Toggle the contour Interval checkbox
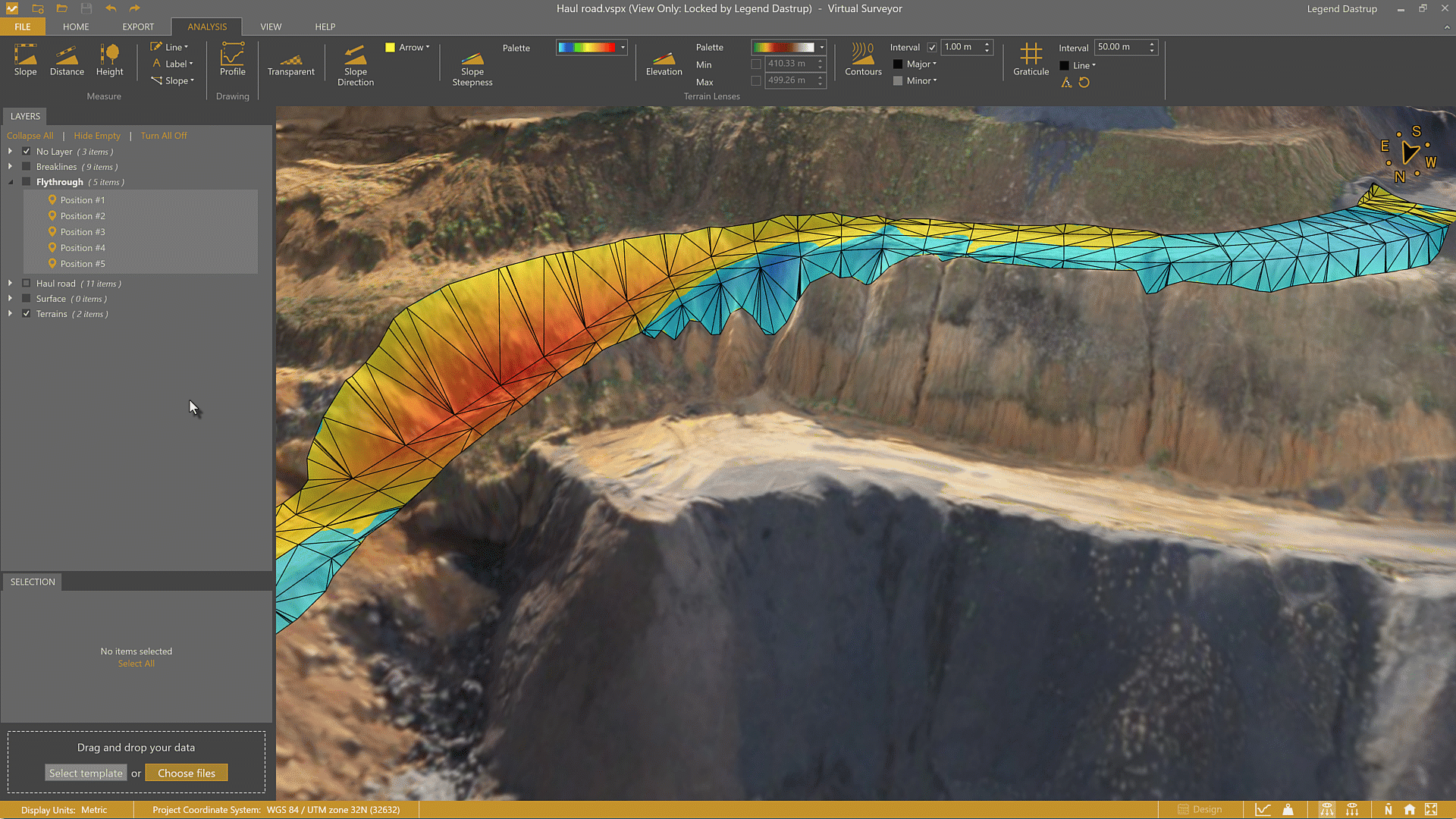Viewport: 1456px width, 819px height. coord(932,47)
